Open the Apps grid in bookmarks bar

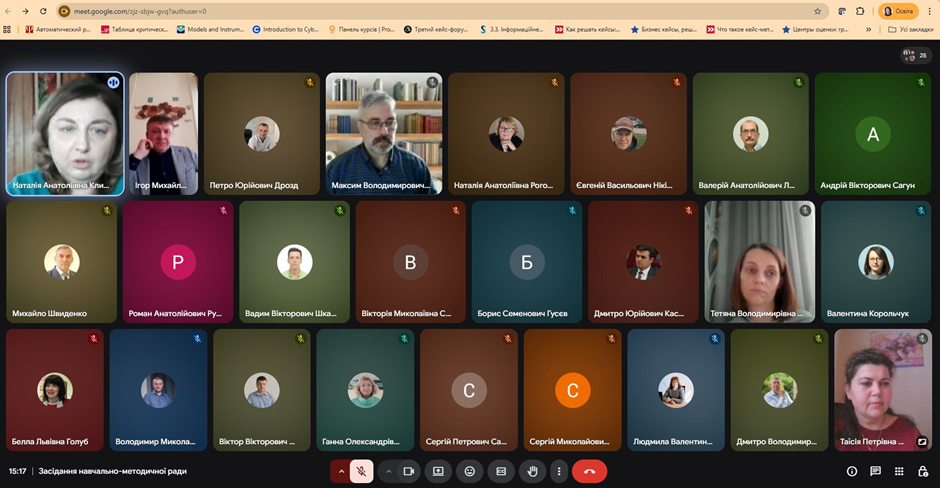click(x=7, y=29)
